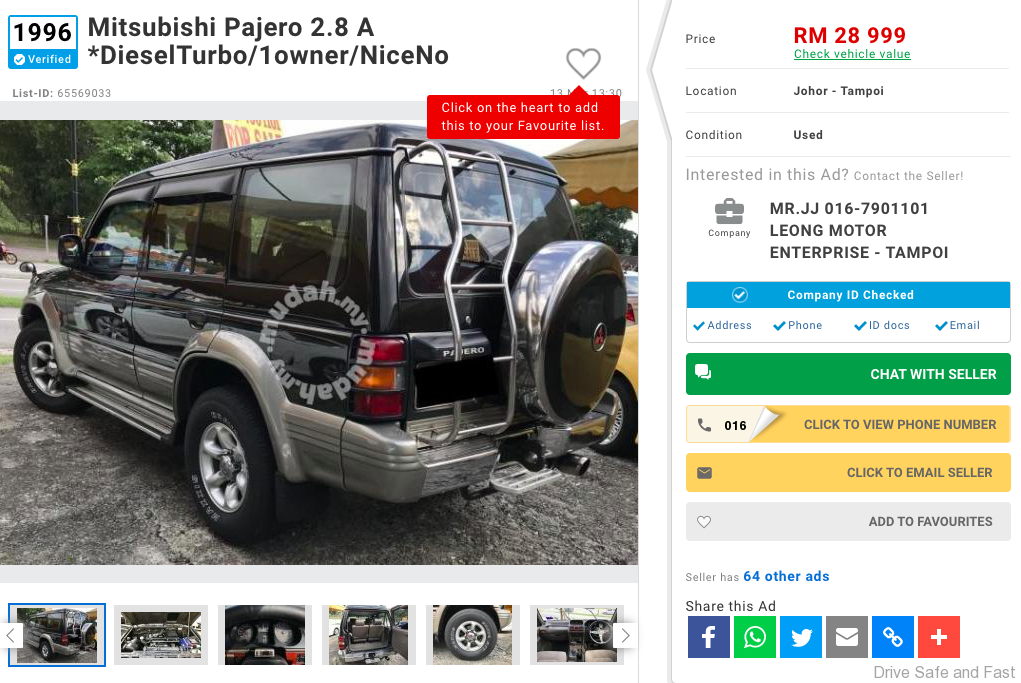Copy the ad link with the chain icon
1021x683 pixels.
click(x=893, y=637)
